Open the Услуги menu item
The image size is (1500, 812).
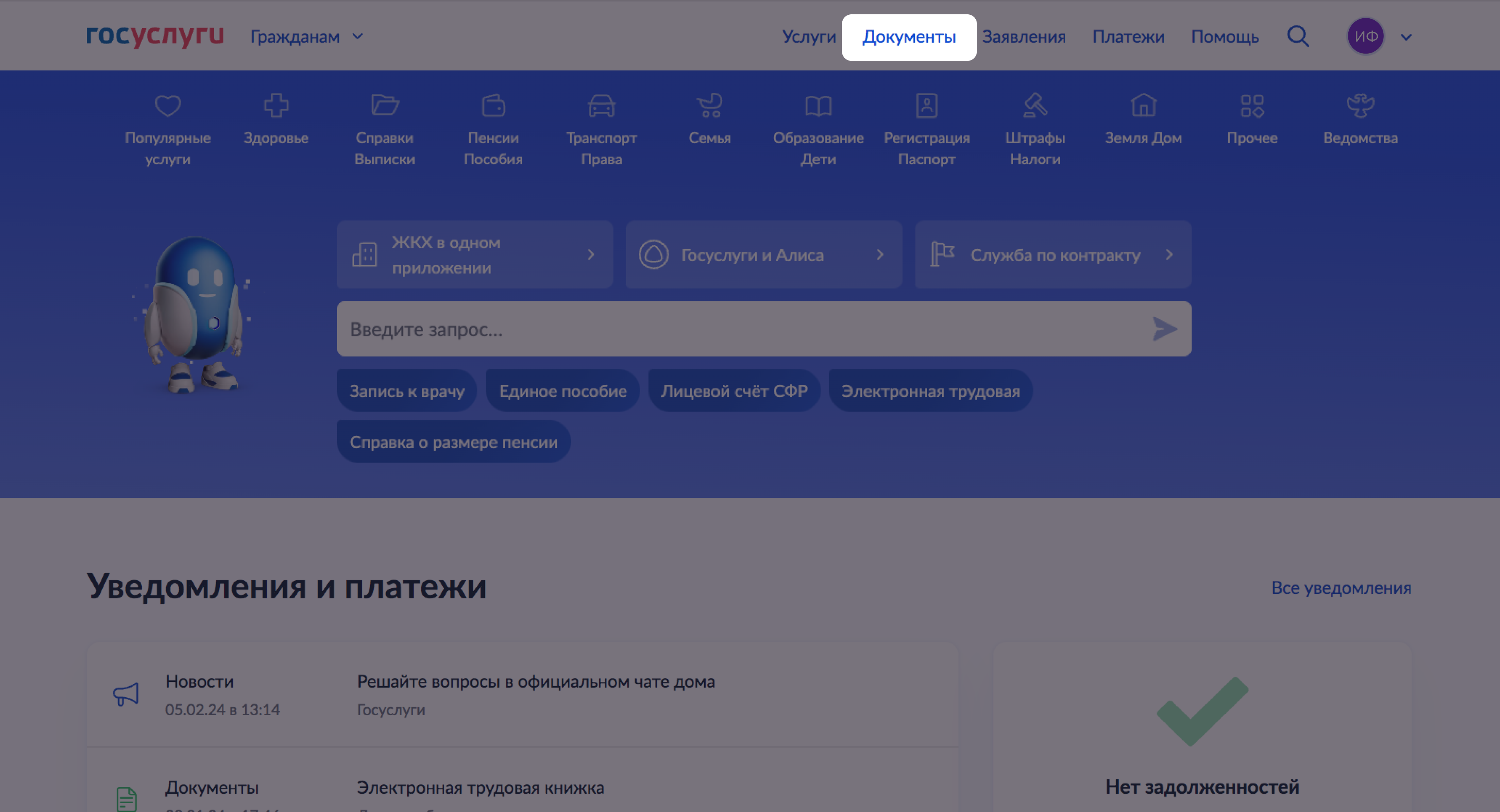tap(809, 37)
